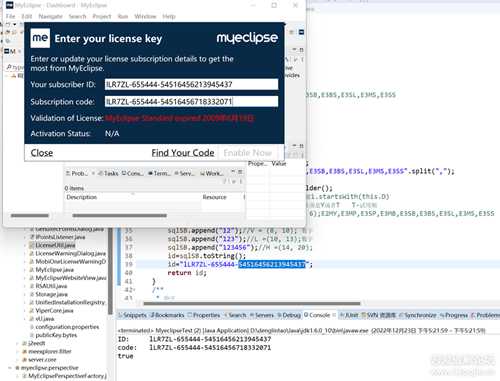Click Close in license dialog
Image resolution: width=500 pixels, height=381 pixels.
pyautogui.click(x=42, y=153)
